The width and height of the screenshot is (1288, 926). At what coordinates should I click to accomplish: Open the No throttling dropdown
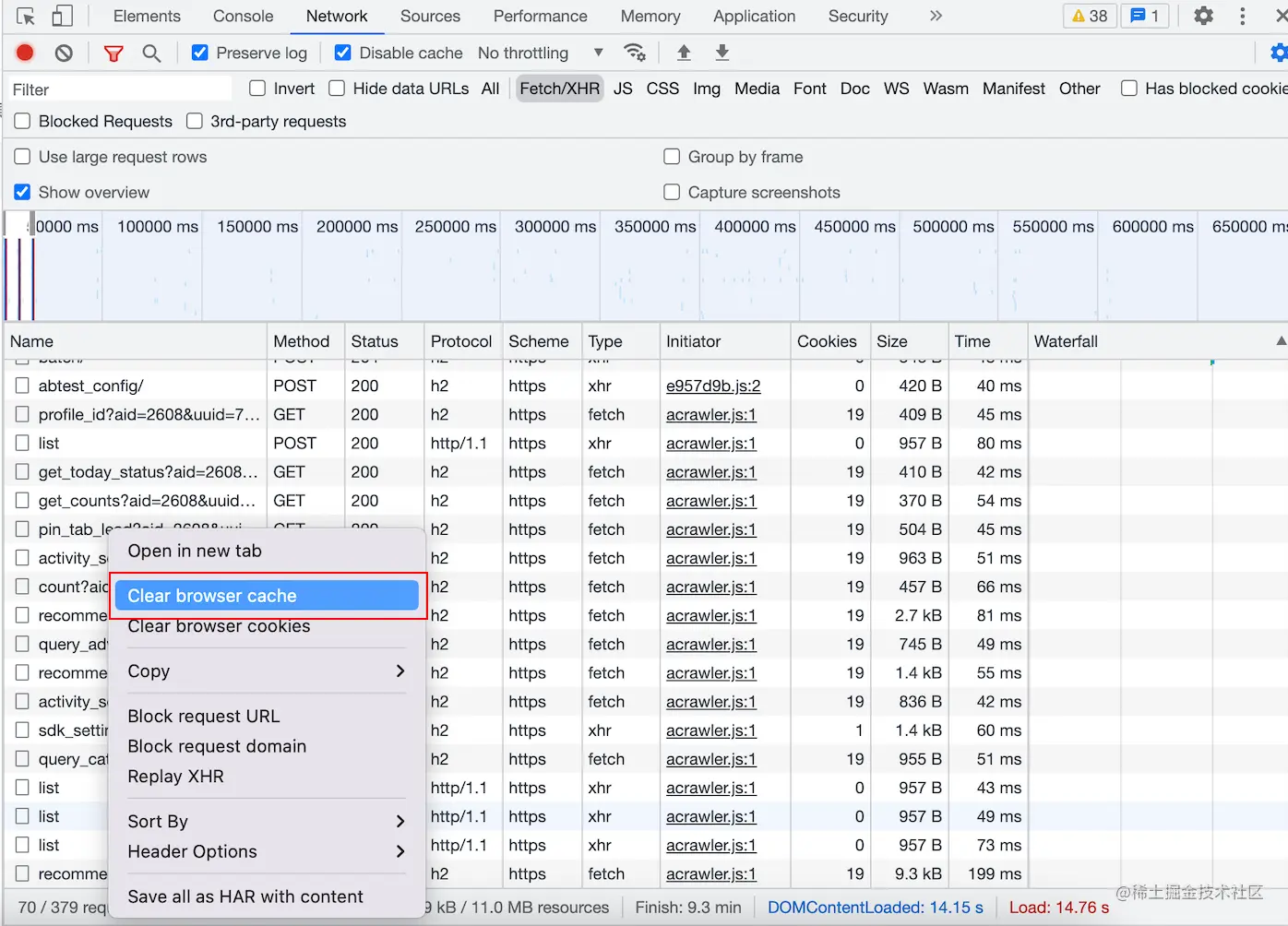540,53
